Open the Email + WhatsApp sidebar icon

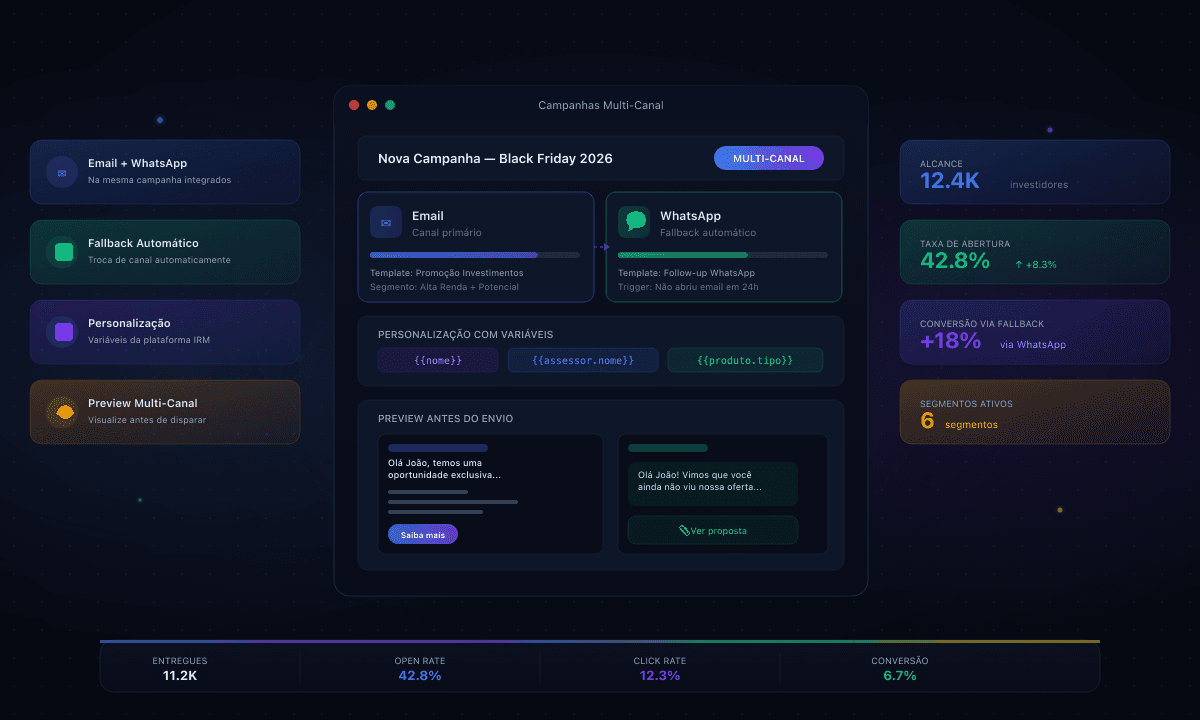point(60,171)
